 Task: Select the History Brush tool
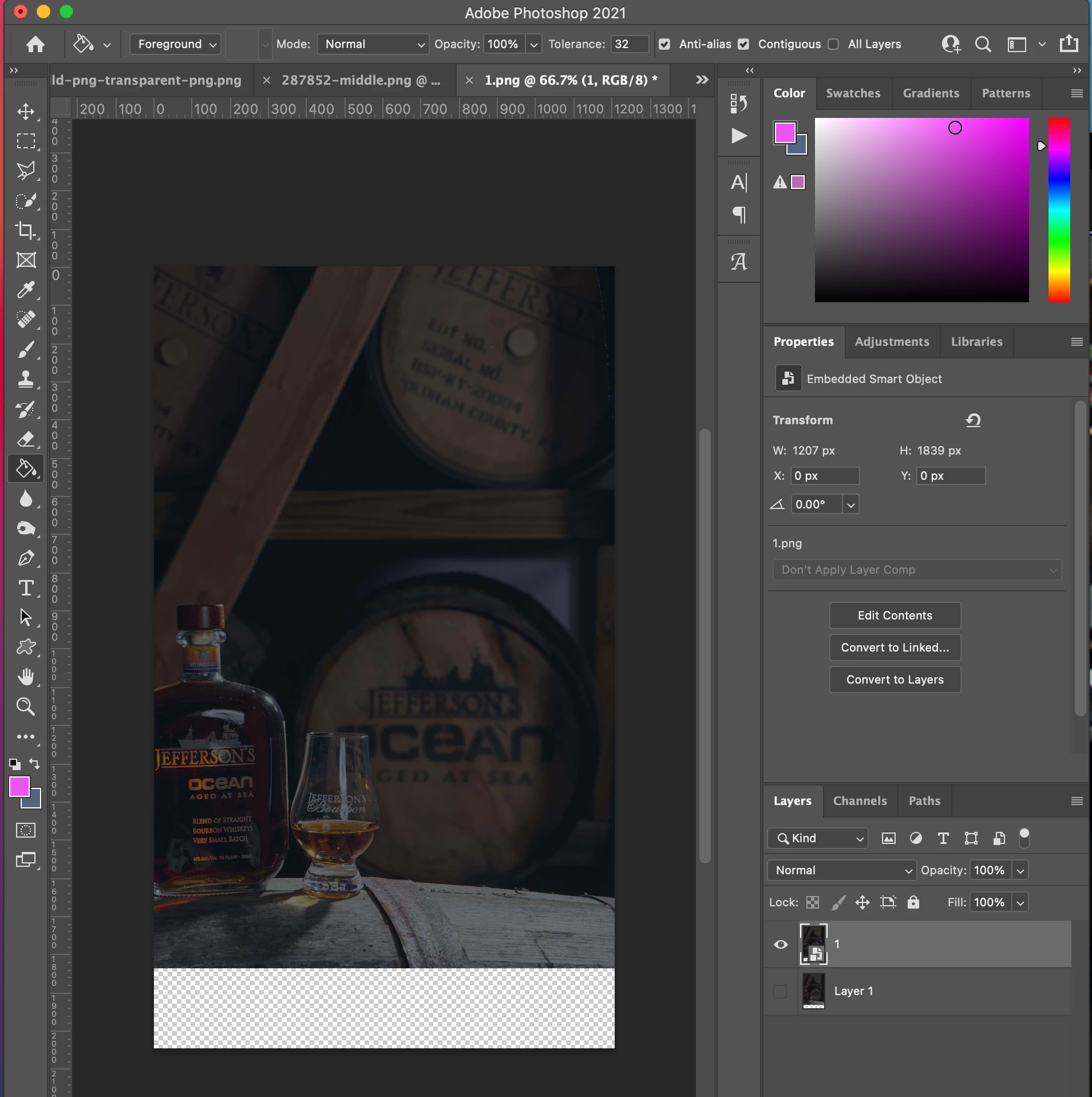tap(26, 409)
